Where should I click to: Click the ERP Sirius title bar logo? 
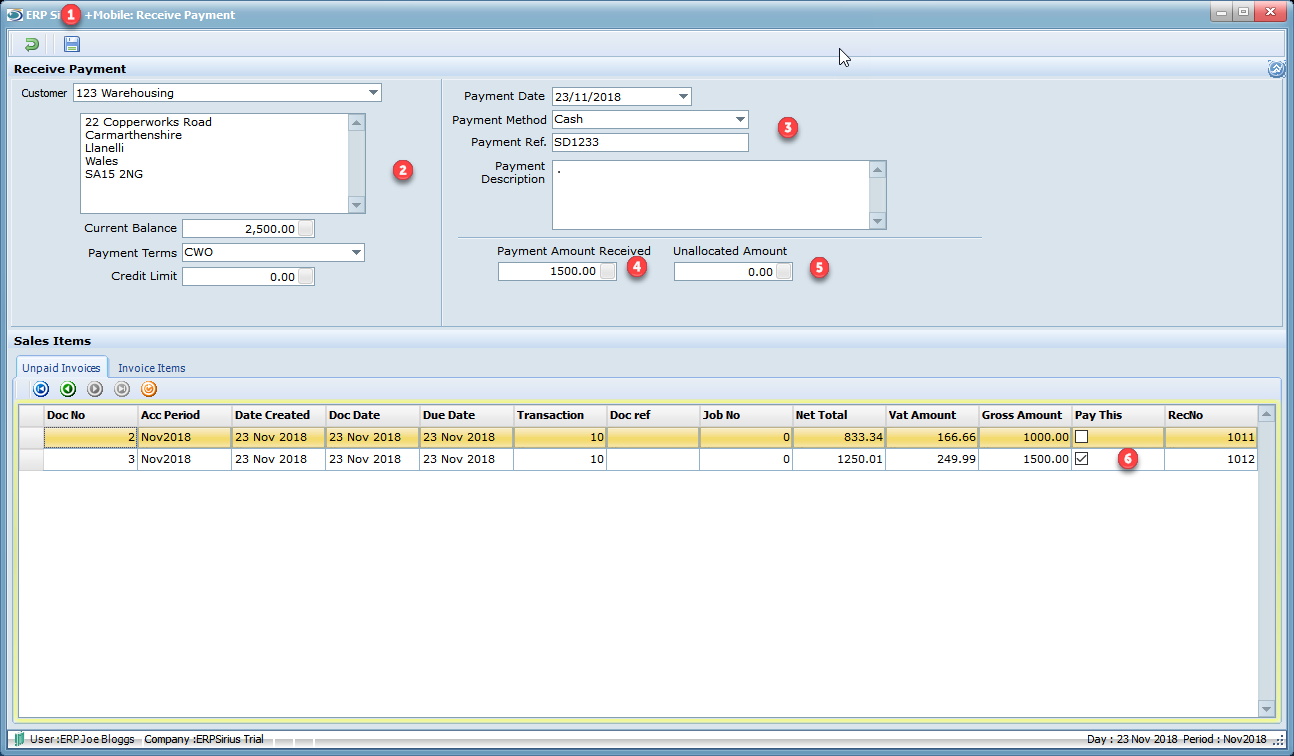pyautogui.click(x=14, y=15)
